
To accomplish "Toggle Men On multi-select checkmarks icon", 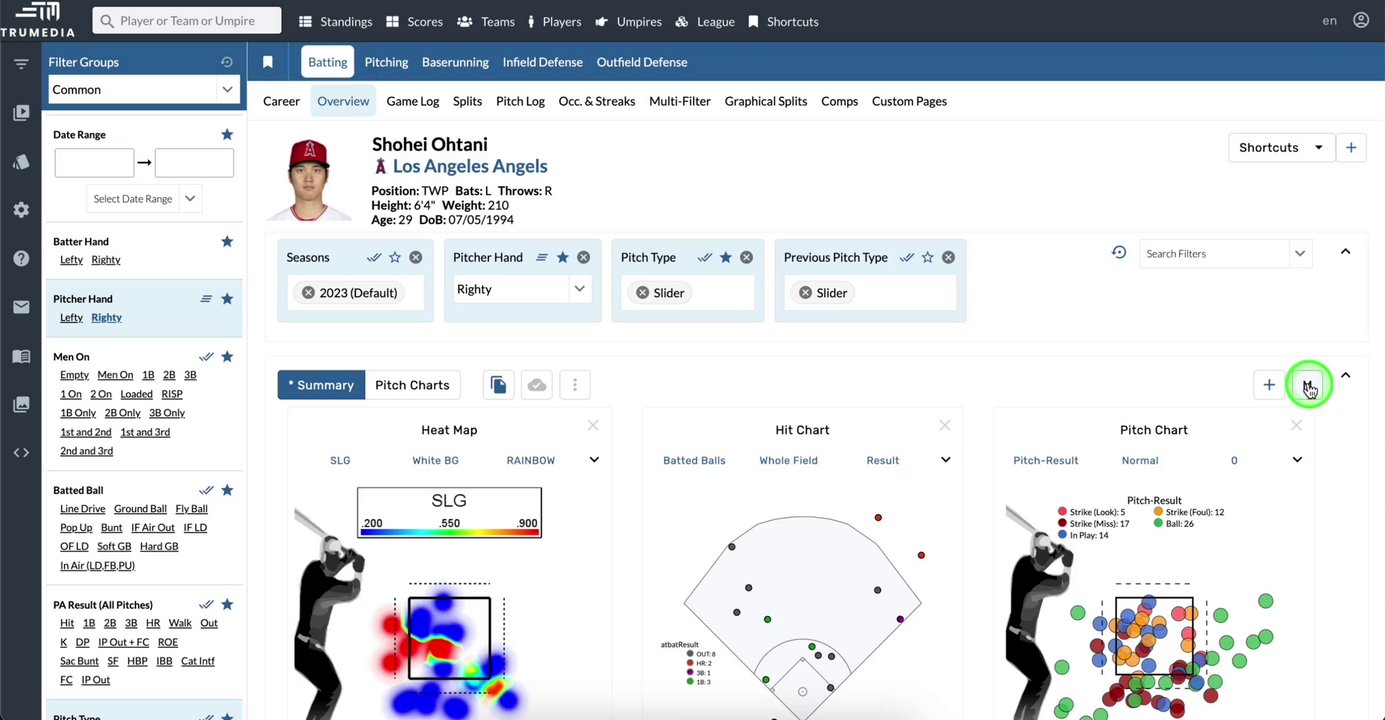I will pyautogui.click(x=206, y=356).
